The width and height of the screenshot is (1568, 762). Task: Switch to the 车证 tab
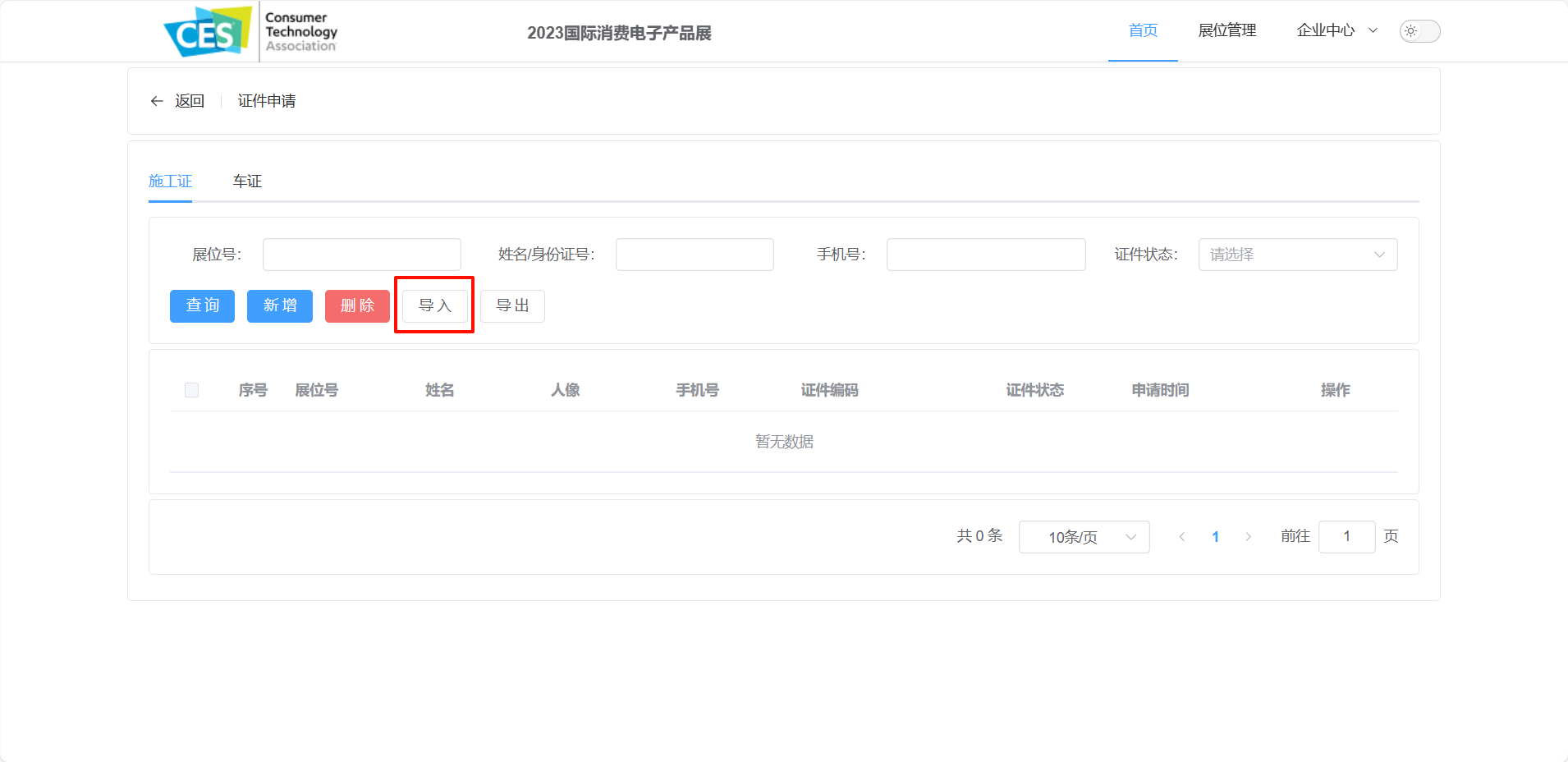(247, 181)
